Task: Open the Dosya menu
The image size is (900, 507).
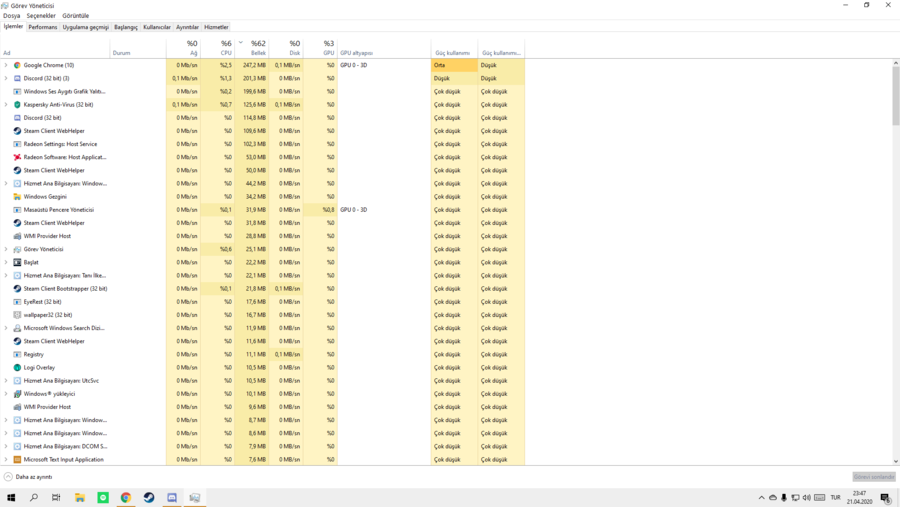Action: 11,16
